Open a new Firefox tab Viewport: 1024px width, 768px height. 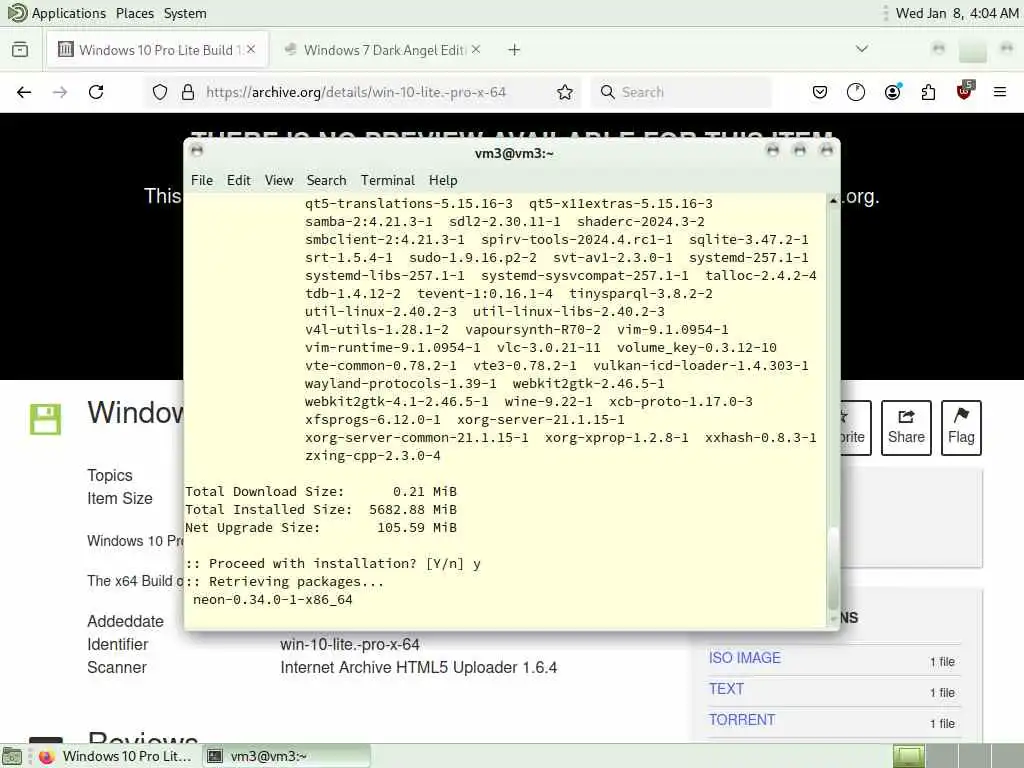[x=514, y=50]
